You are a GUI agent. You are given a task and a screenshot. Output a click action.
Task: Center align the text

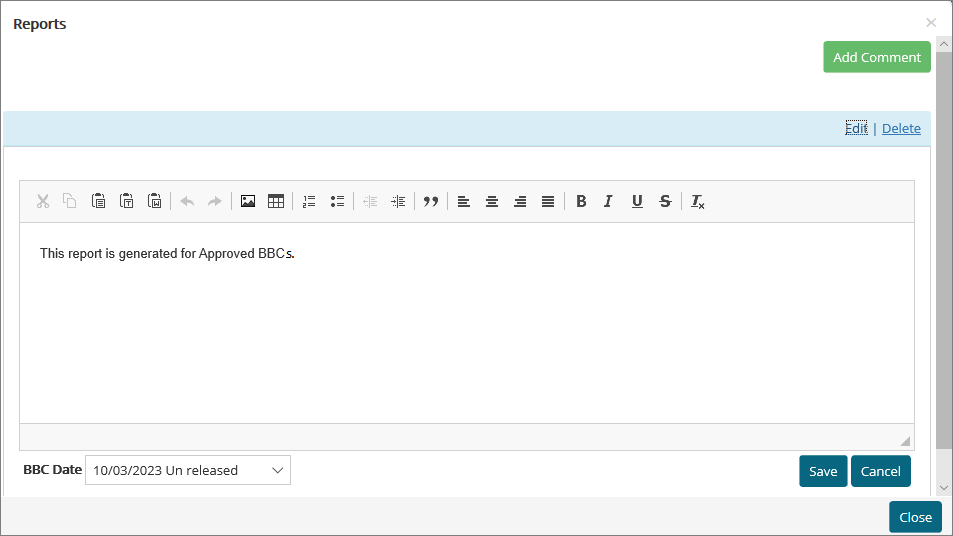492,201
